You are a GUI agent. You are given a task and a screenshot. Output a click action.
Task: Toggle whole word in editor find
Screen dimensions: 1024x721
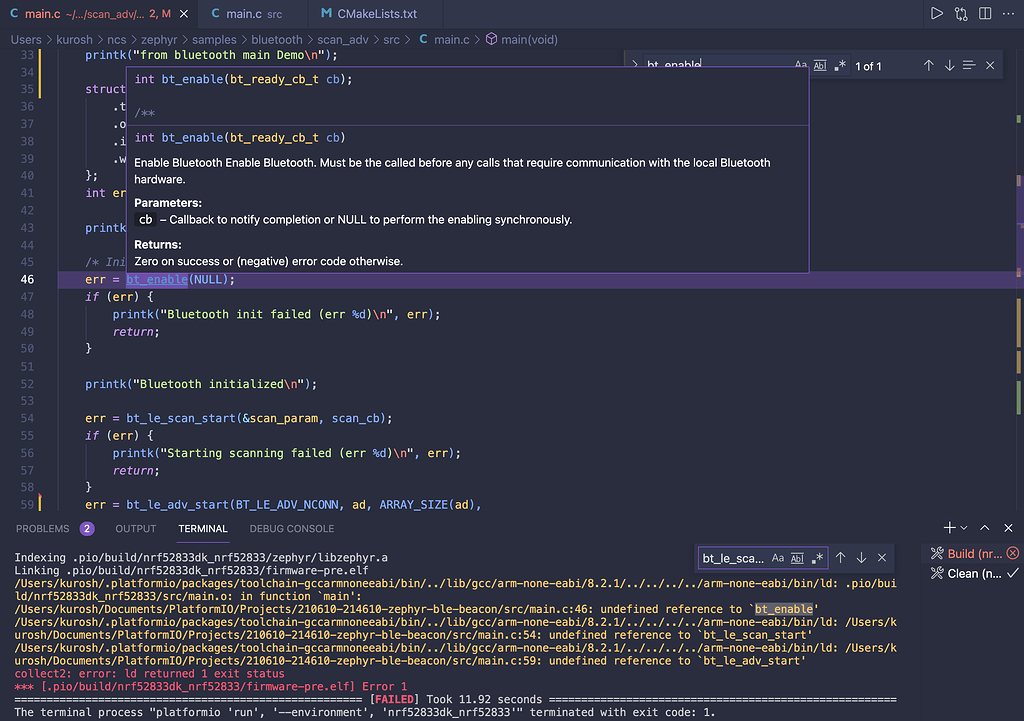820,65
